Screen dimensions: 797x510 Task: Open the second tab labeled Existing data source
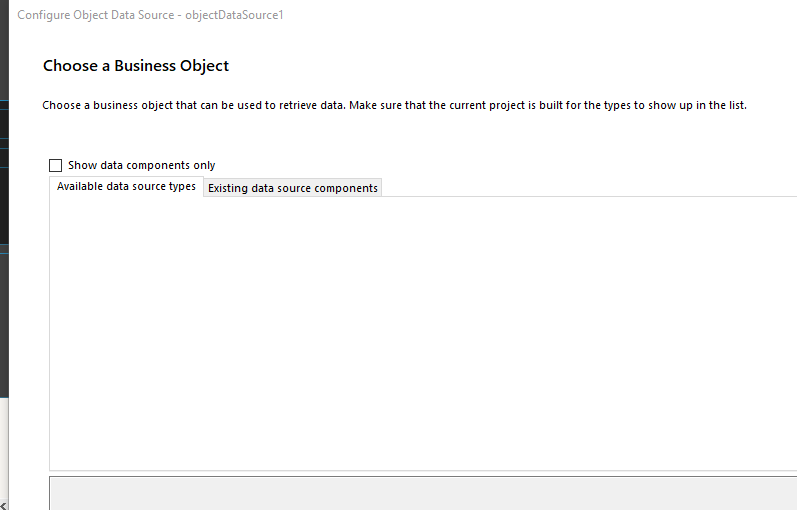pyautogui.click(x=292, y=188)
